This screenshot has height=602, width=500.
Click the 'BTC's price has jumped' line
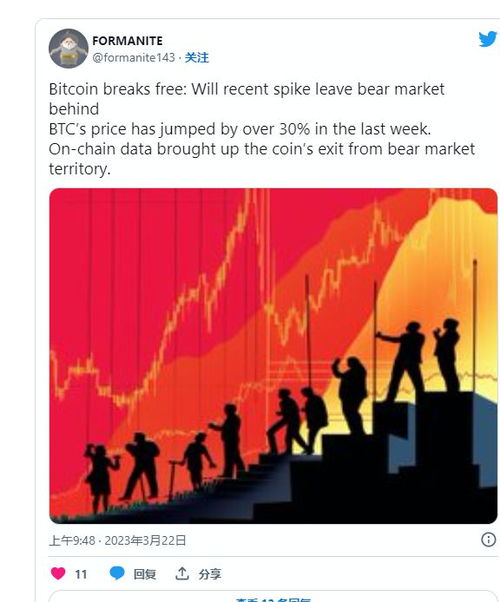pos(240,129)
